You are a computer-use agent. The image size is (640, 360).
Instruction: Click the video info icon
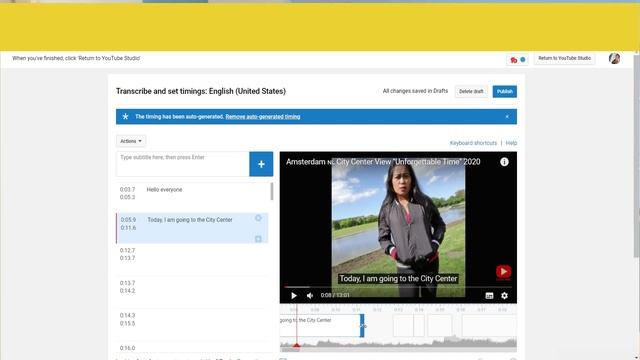[x=504, y=162]
